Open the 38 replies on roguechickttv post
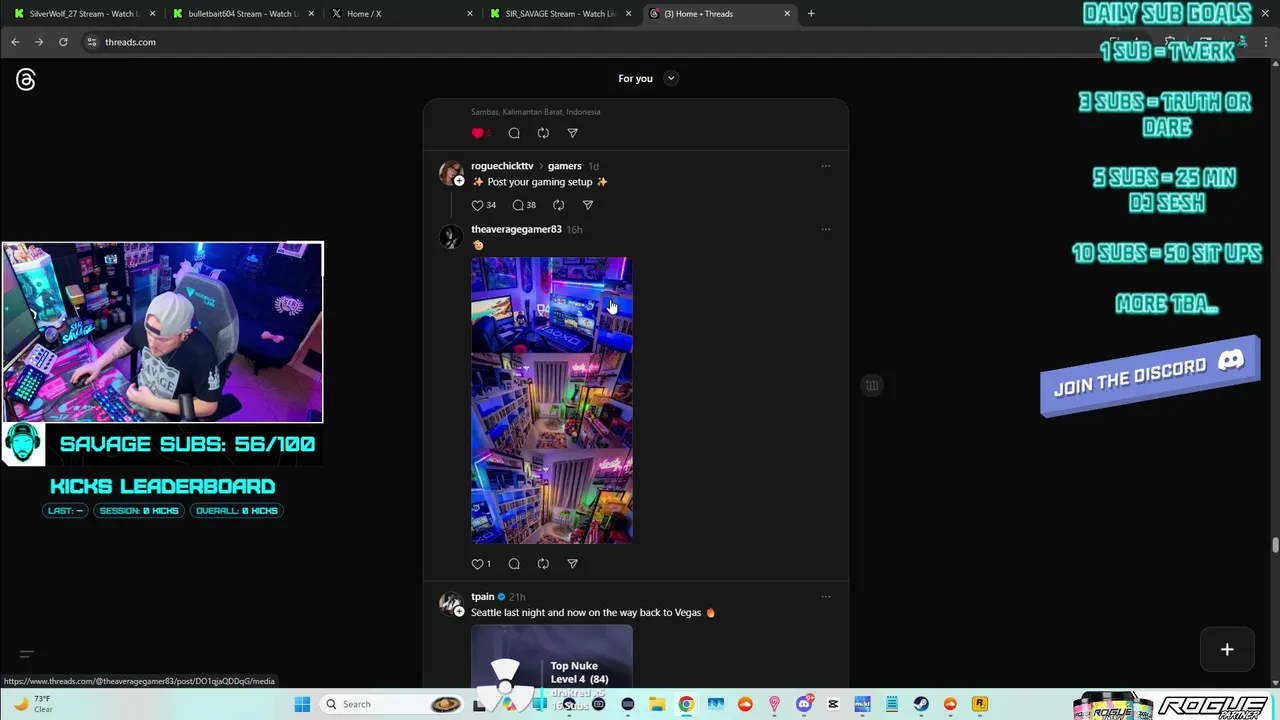The image size is (1280, 720). (x=524, y=205)
